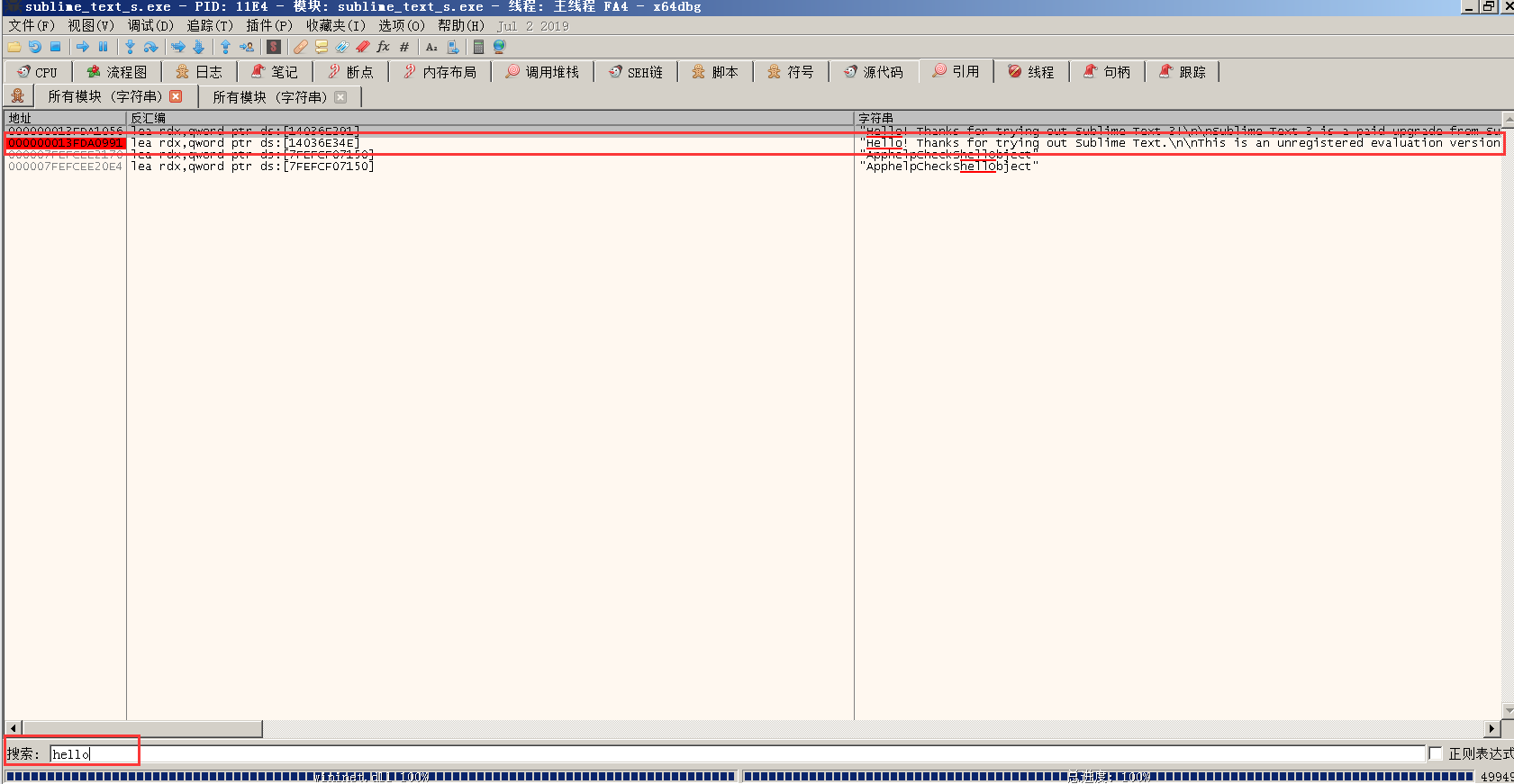Click the 字符串 column header

coord(1178,118)
